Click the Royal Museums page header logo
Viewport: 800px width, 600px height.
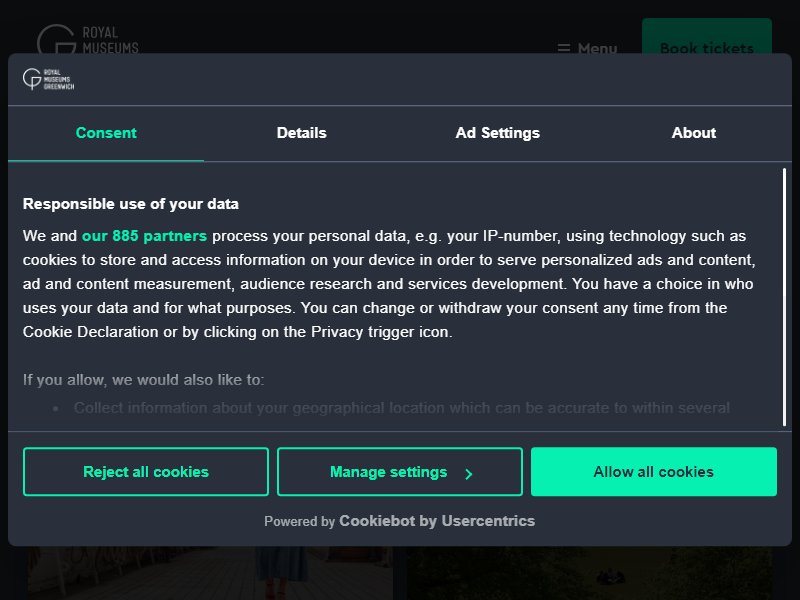(x=88, y=40)
